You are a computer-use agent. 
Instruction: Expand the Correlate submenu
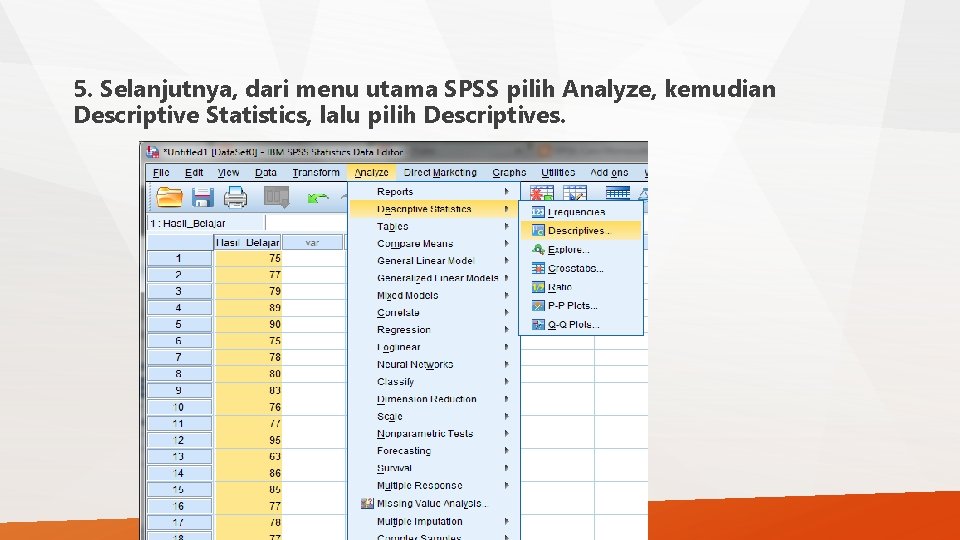point(434,312)
